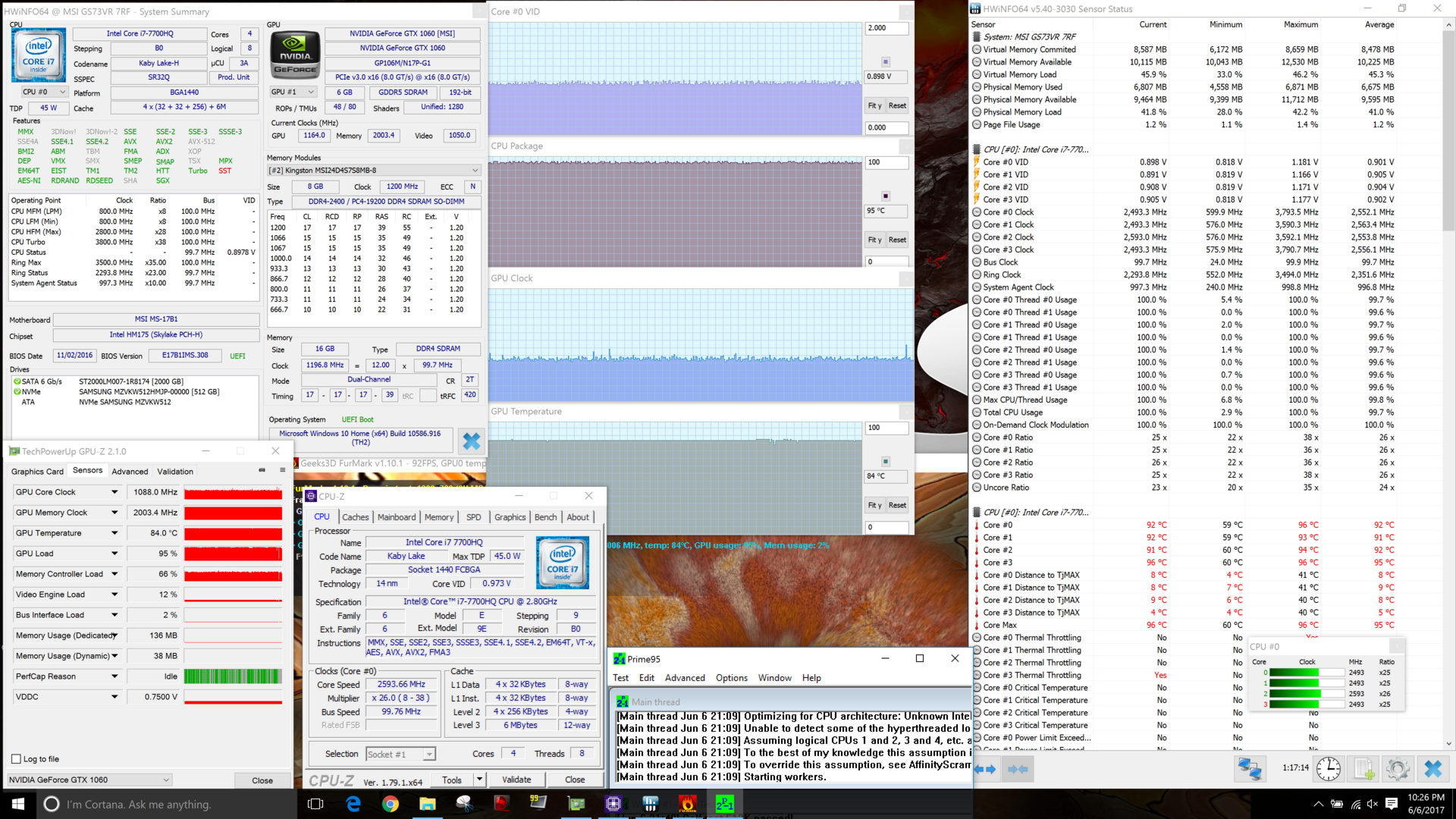Launch Microsoft Edge from taskbar
1456x819 pixels.
353,804
